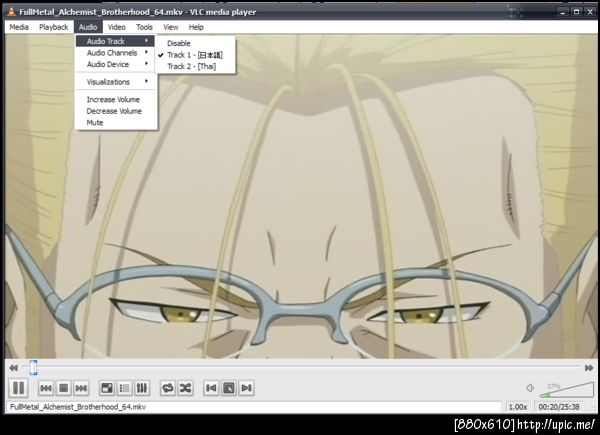600x435 pixels.
Task: Go to previous chapter button
Action: (x=211, y=388)
